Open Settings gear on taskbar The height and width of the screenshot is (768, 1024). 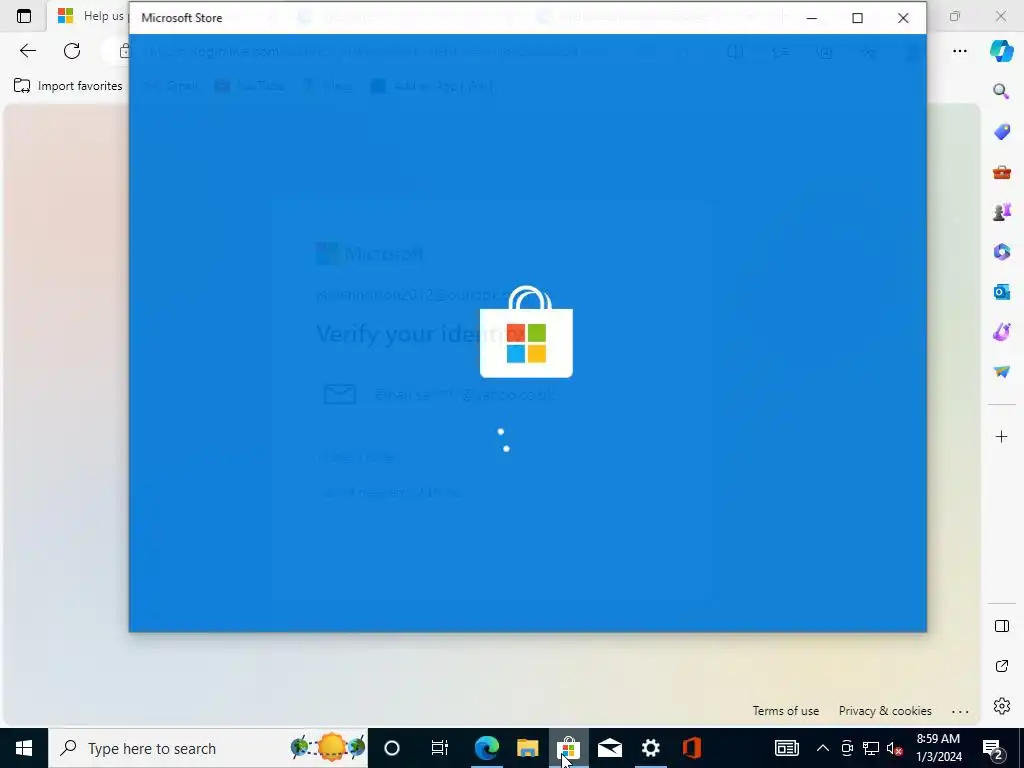[650, 748]
